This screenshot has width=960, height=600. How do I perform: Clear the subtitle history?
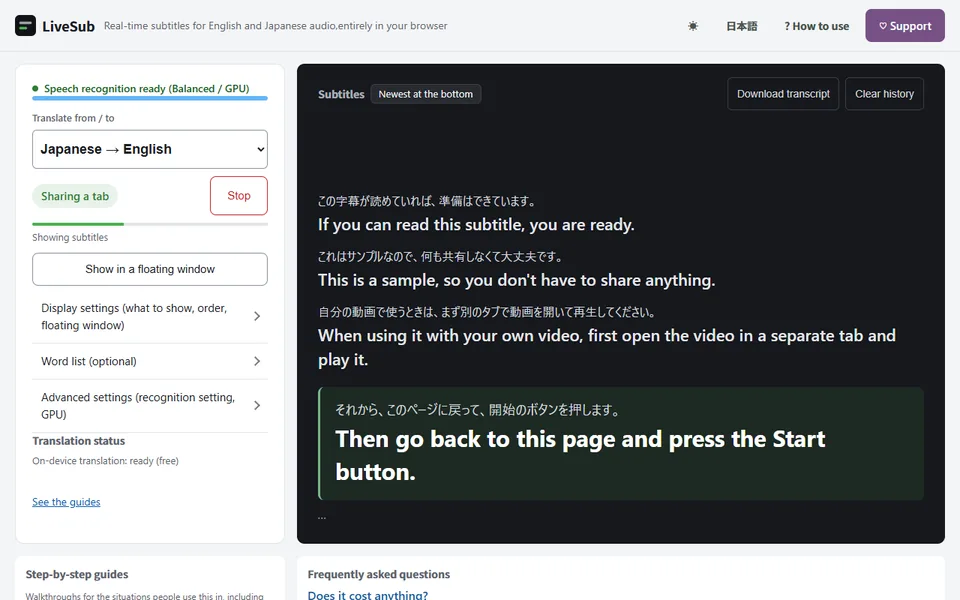click(884, 94)
